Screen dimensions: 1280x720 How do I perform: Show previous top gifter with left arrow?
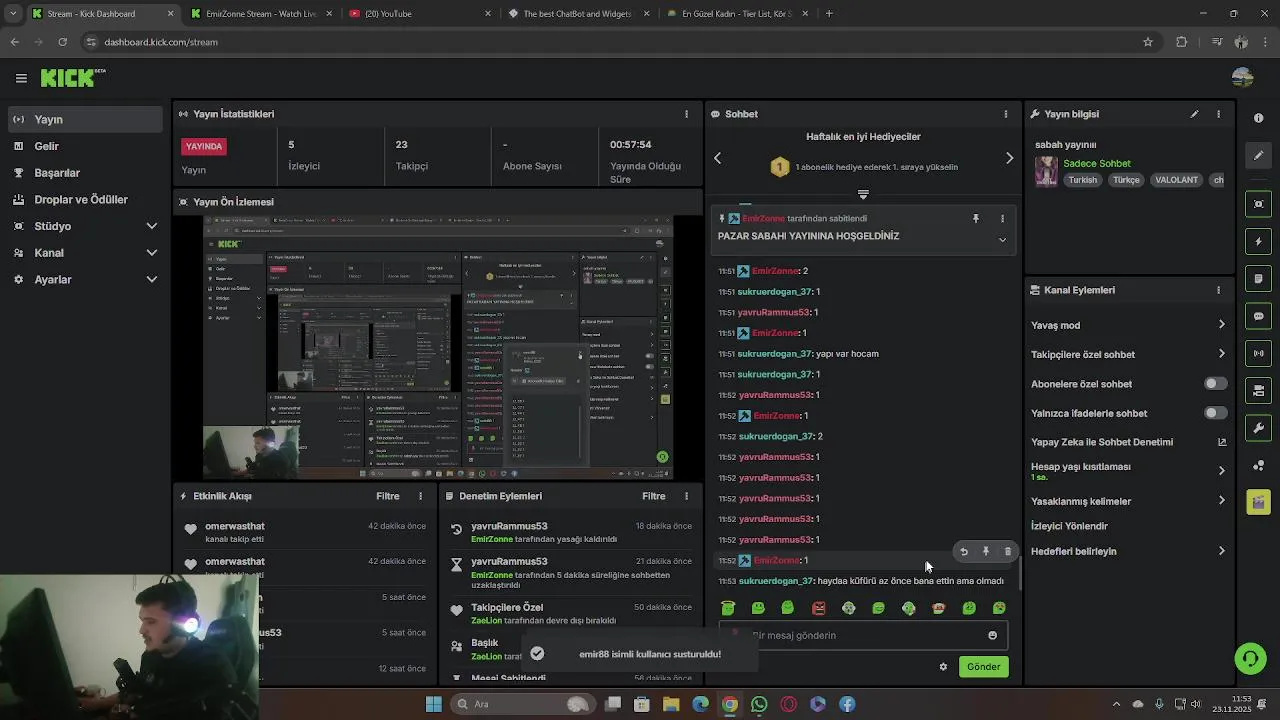[x=717, y=158]
